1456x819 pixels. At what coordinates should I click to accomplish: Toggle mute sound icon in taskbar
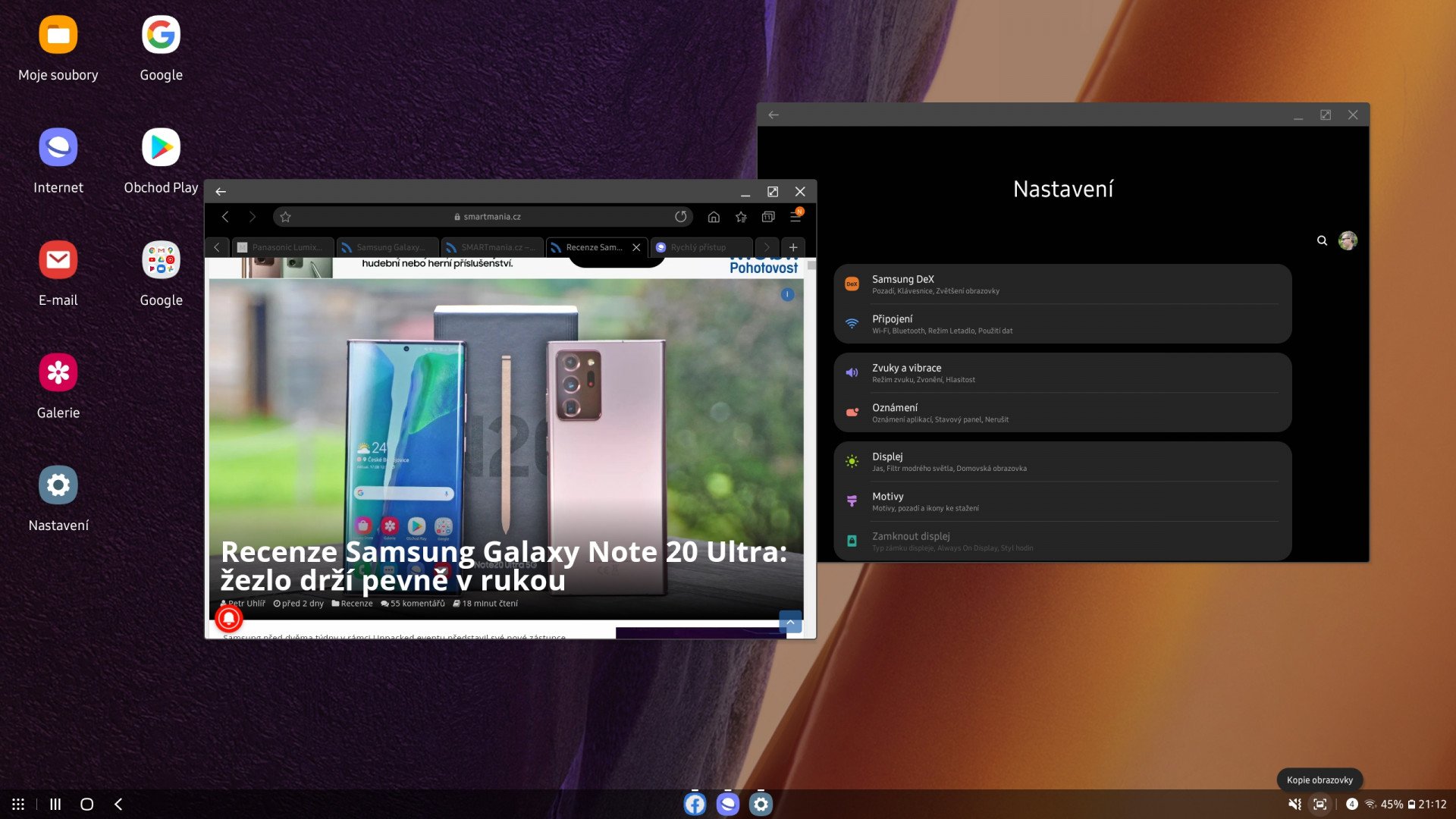1295,805
